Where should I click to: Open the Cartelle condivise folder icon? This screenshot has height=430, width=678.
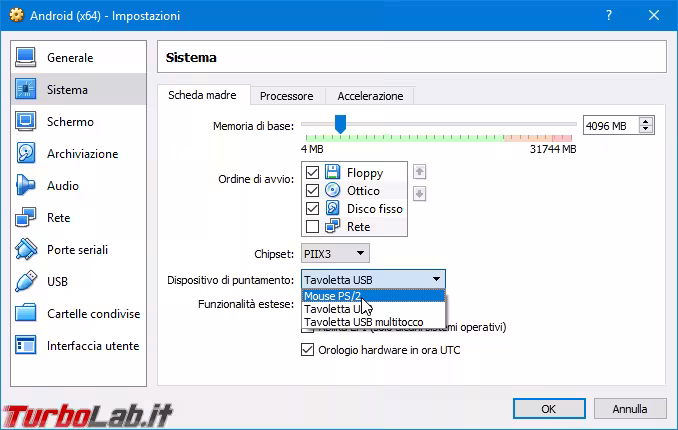point(26,314)
